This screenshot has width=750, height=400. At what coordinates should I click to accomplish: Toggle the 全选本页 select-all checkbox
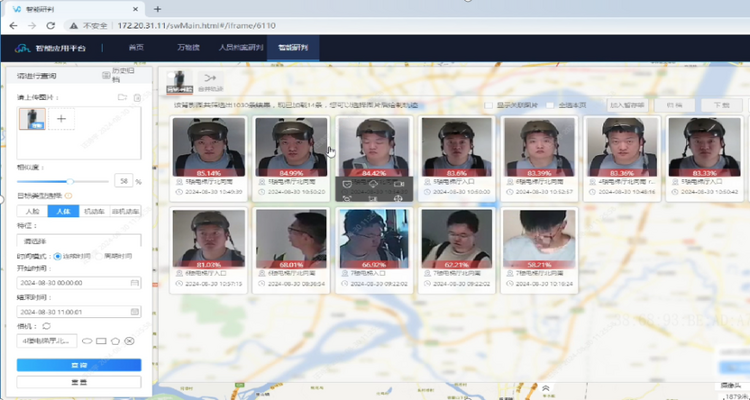click(550, 105)
